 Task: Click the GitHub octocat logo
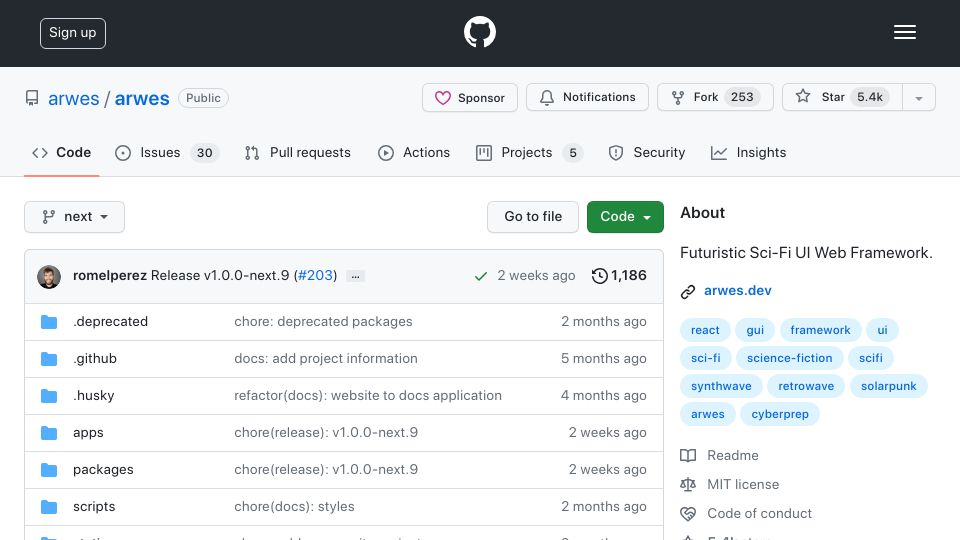pyautogui.click(x=479, y=32)
